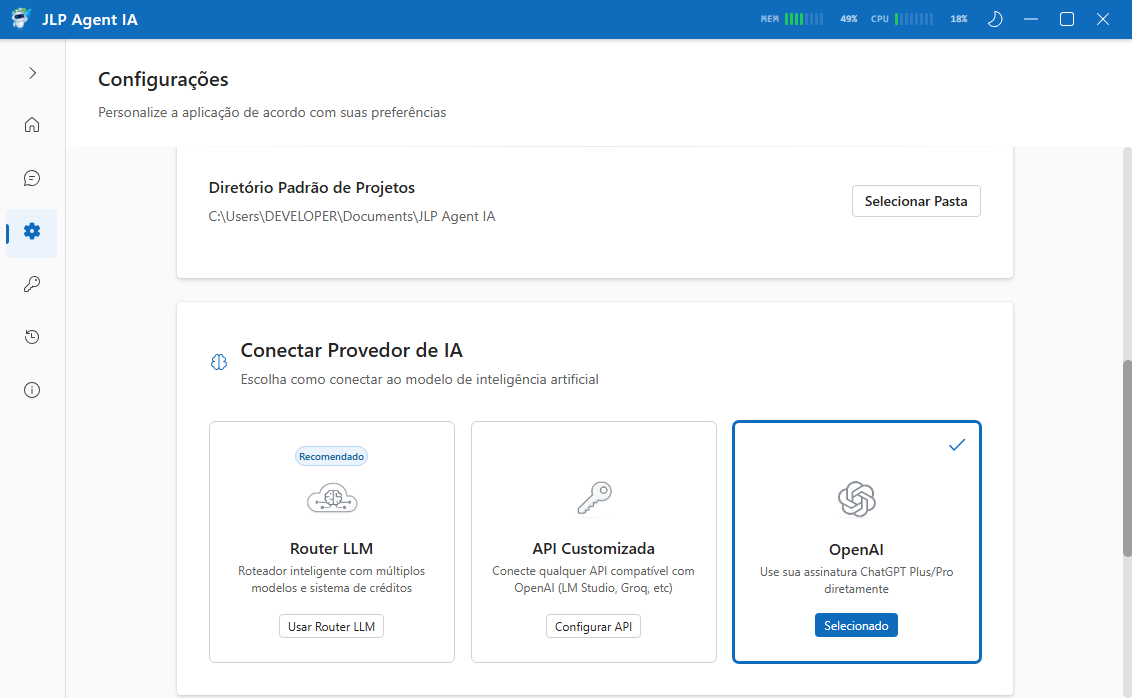
Task: Open the chat conversation sidebar icon
Action: pos(31,178)
